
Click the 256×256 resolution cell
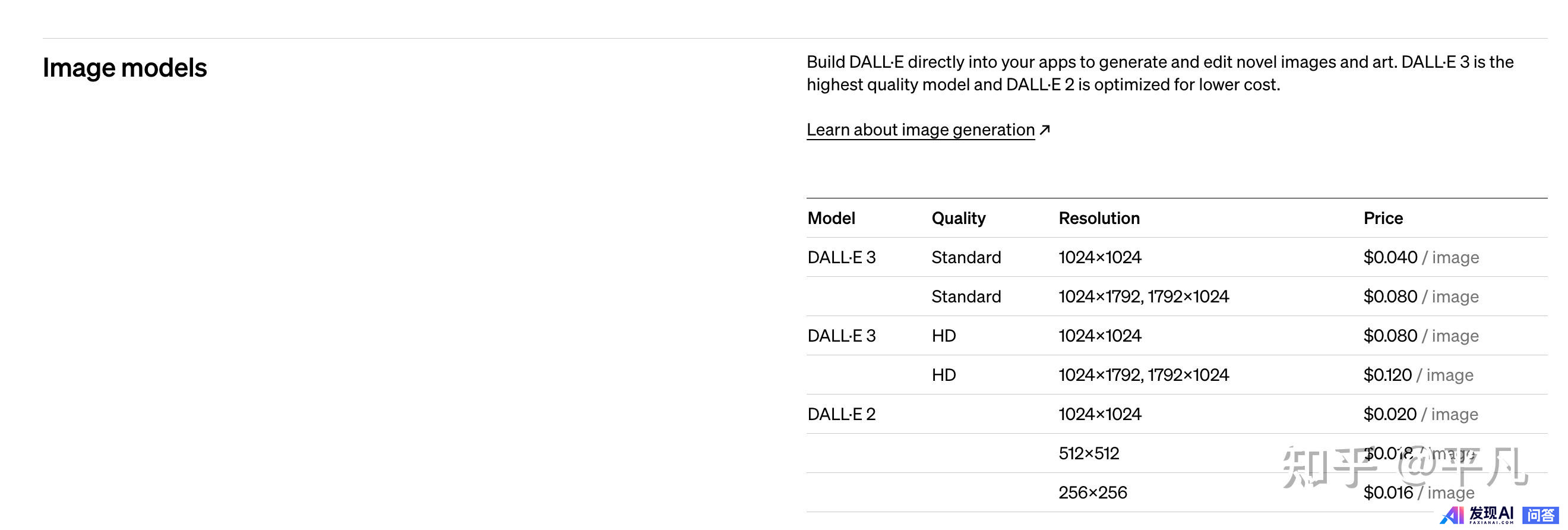(1093, 492)
